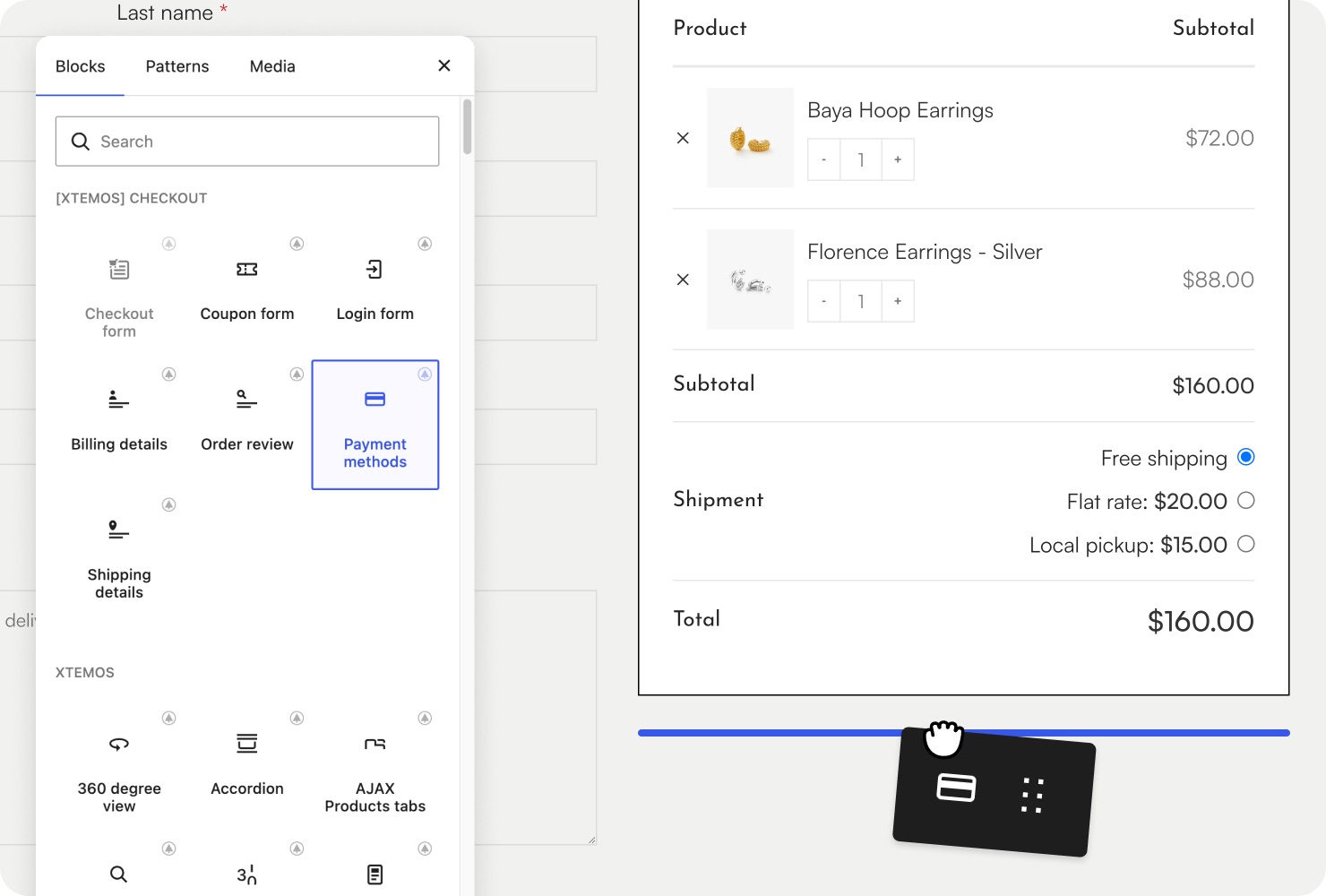Select Free shipping option

point(1246,457)
